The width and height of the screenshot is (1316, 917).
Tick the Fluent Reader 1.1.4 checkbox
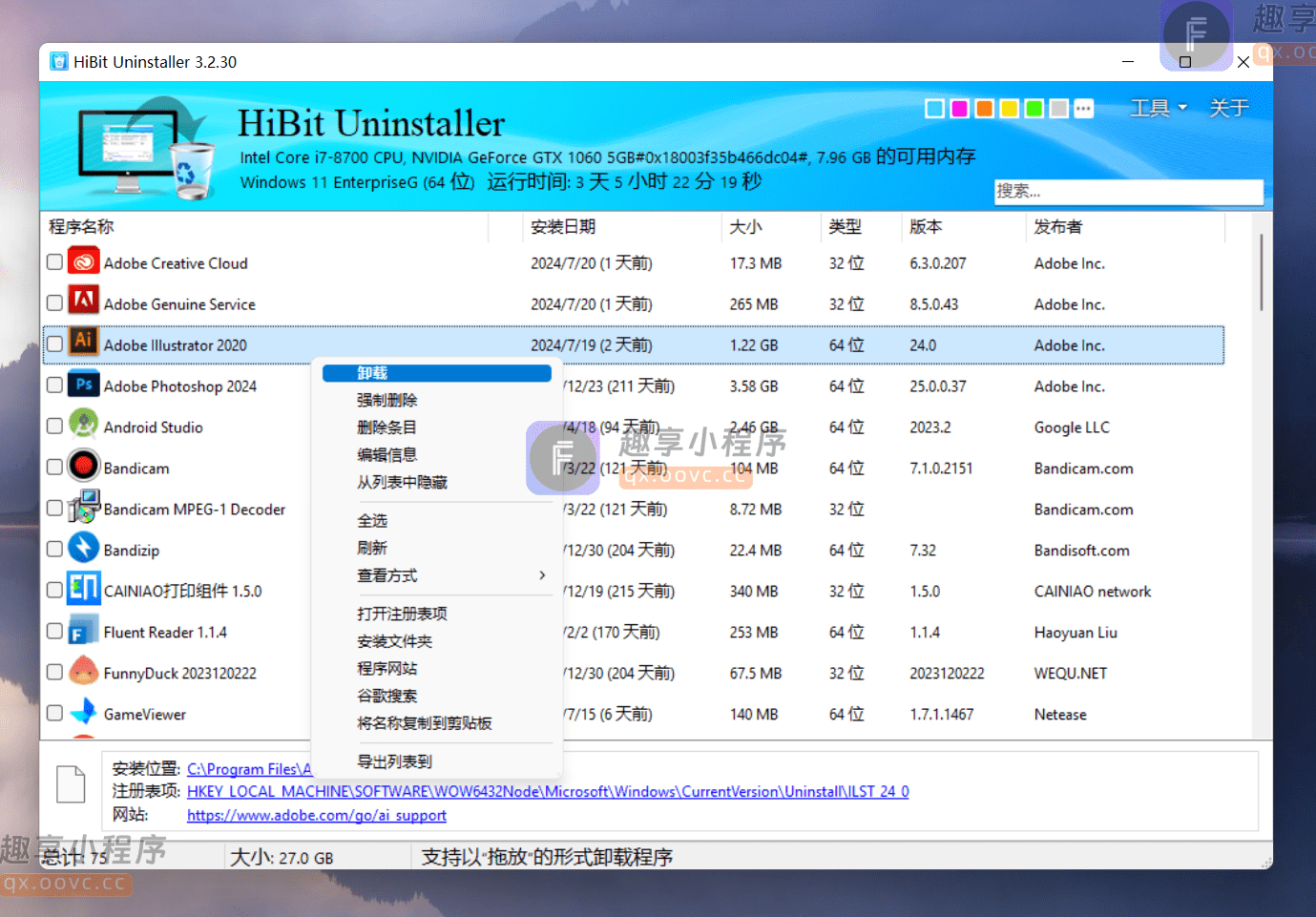click(x=54, y=632)
